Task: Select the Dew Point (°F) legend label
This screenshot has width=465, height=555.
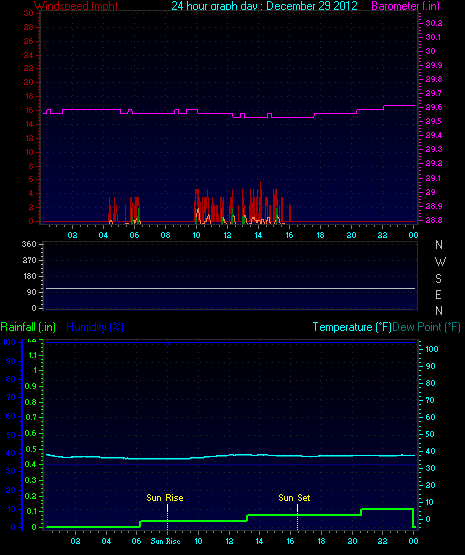Action: (426, 327)
